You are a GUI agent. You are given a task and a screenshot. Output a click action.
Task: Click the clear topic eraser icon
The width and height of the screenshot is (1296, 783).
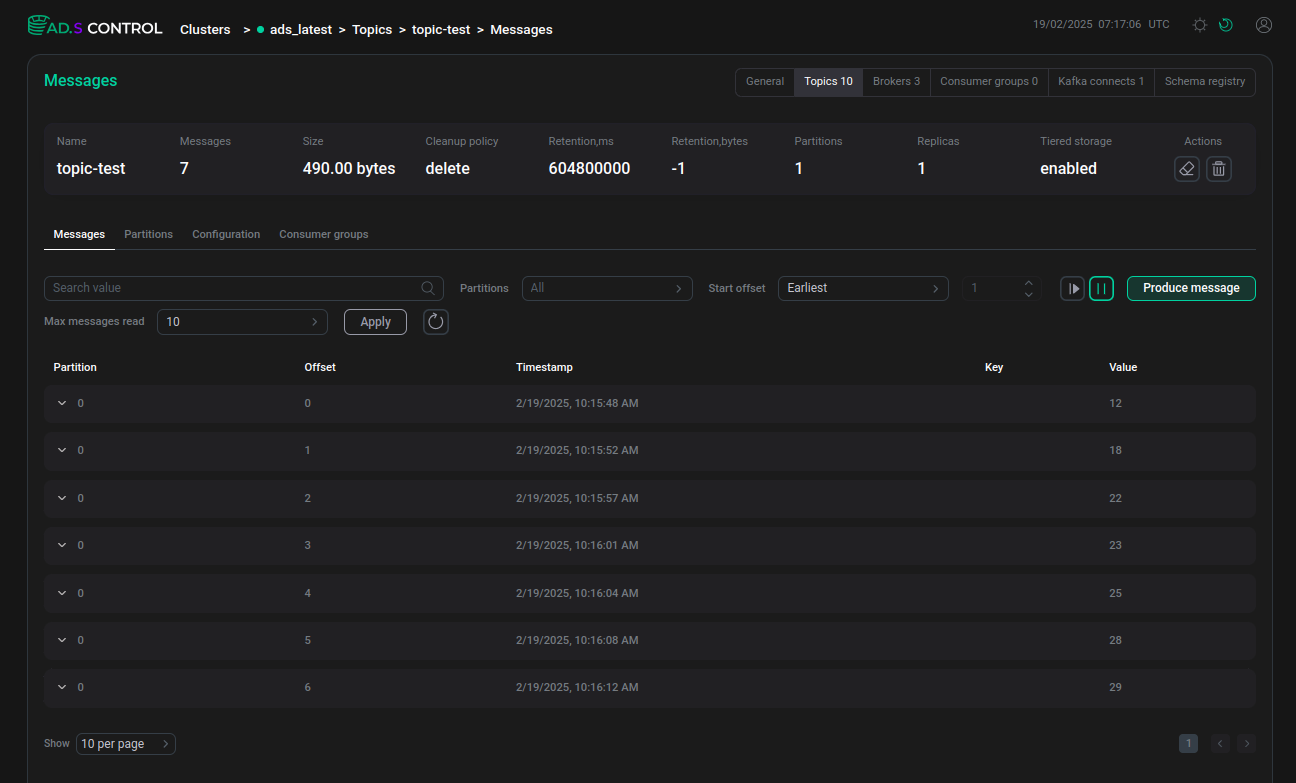point(1187,169)
